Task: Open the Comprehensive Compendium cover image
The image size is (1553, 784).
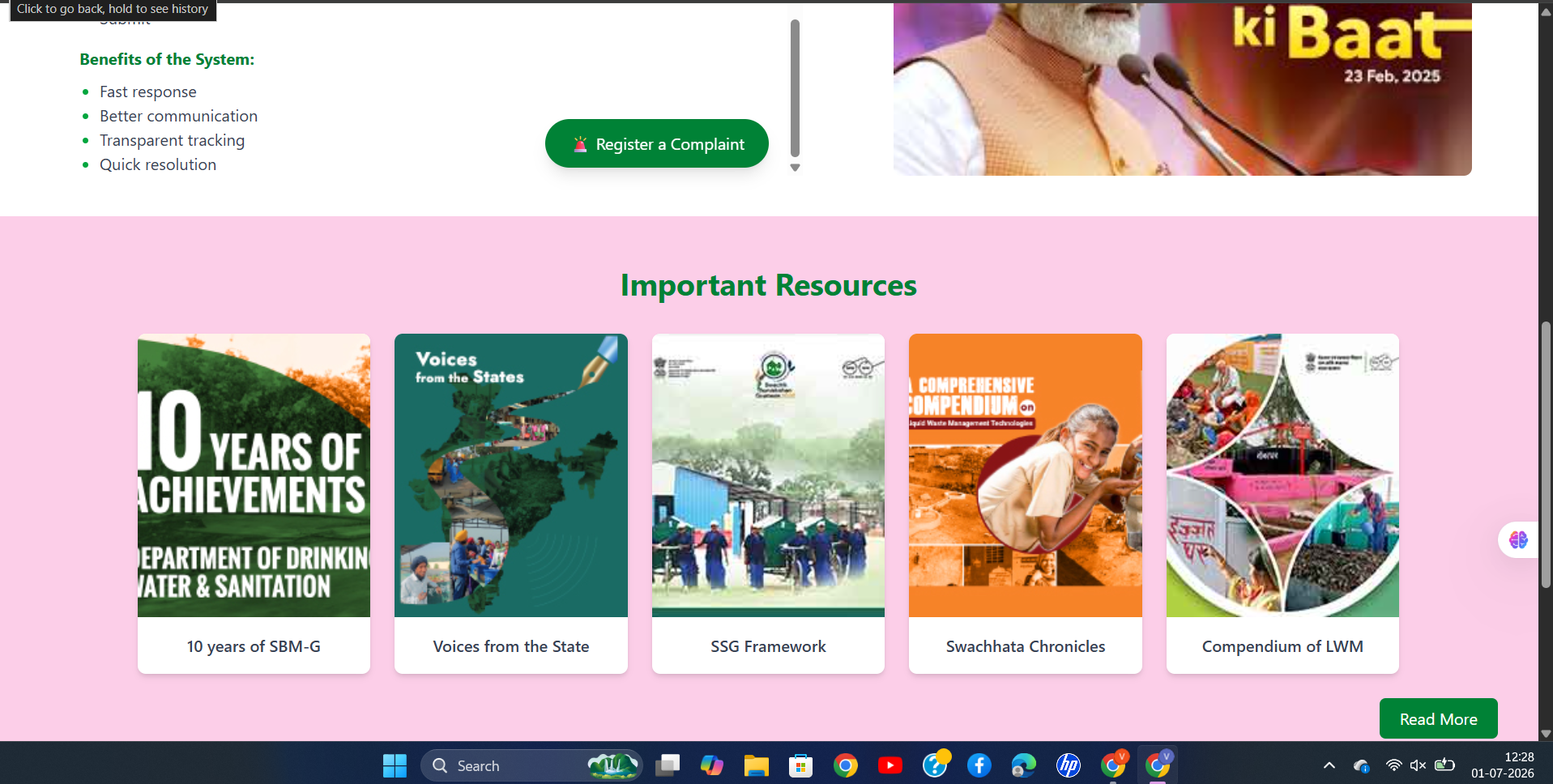Action: point(1026,475)
